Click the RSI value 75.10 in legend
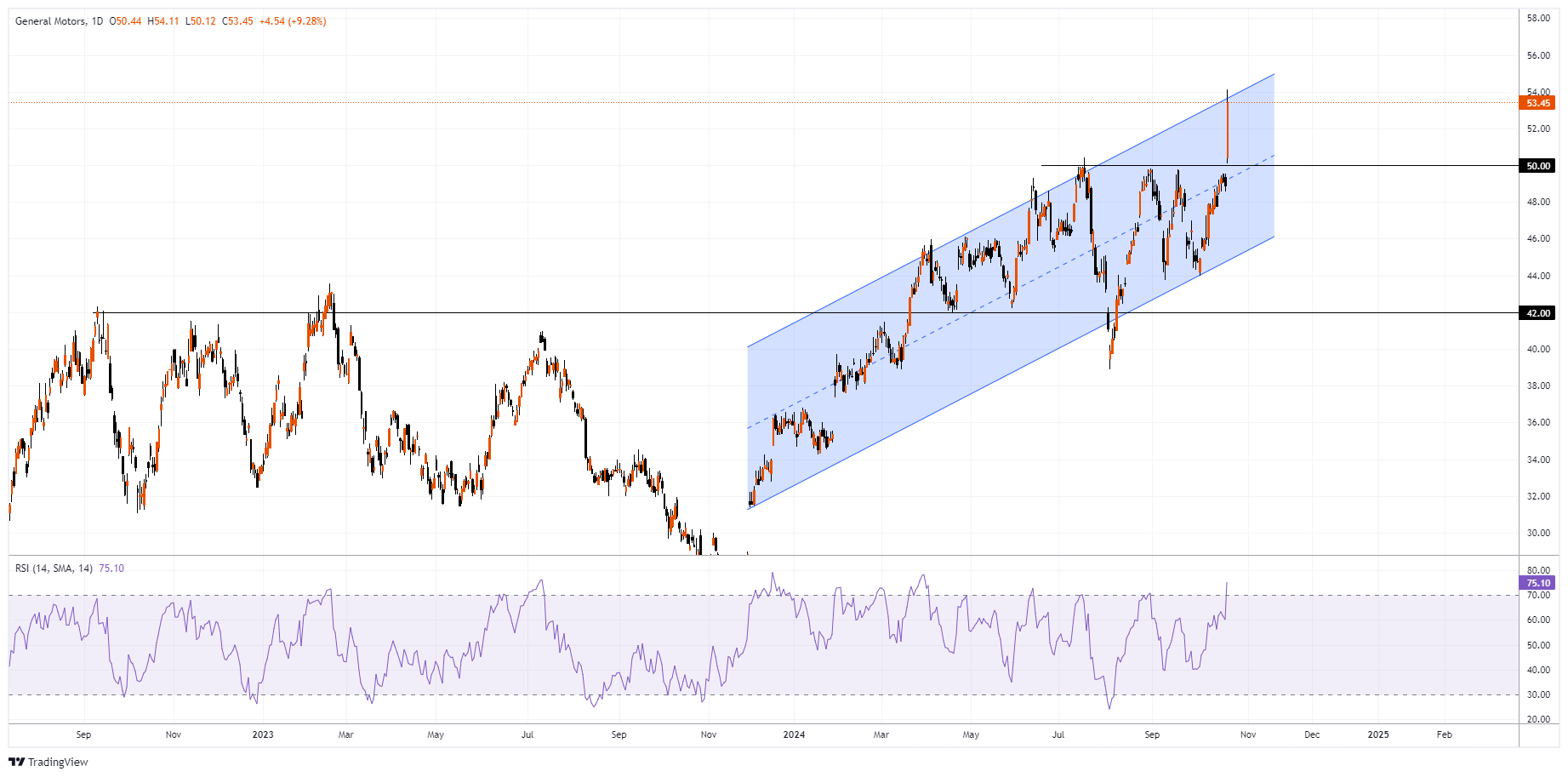This screenshot has width=1568, height=777. 111,568
